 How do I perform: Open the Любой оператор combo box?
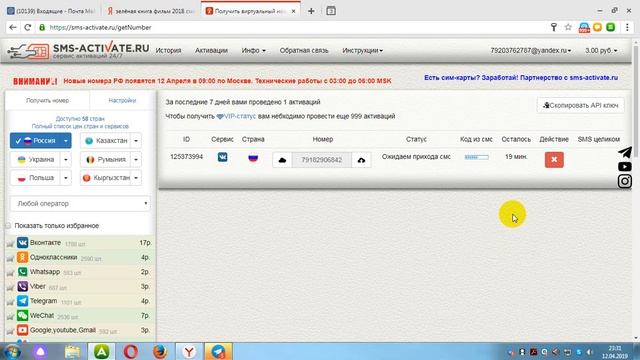[80, 203]
